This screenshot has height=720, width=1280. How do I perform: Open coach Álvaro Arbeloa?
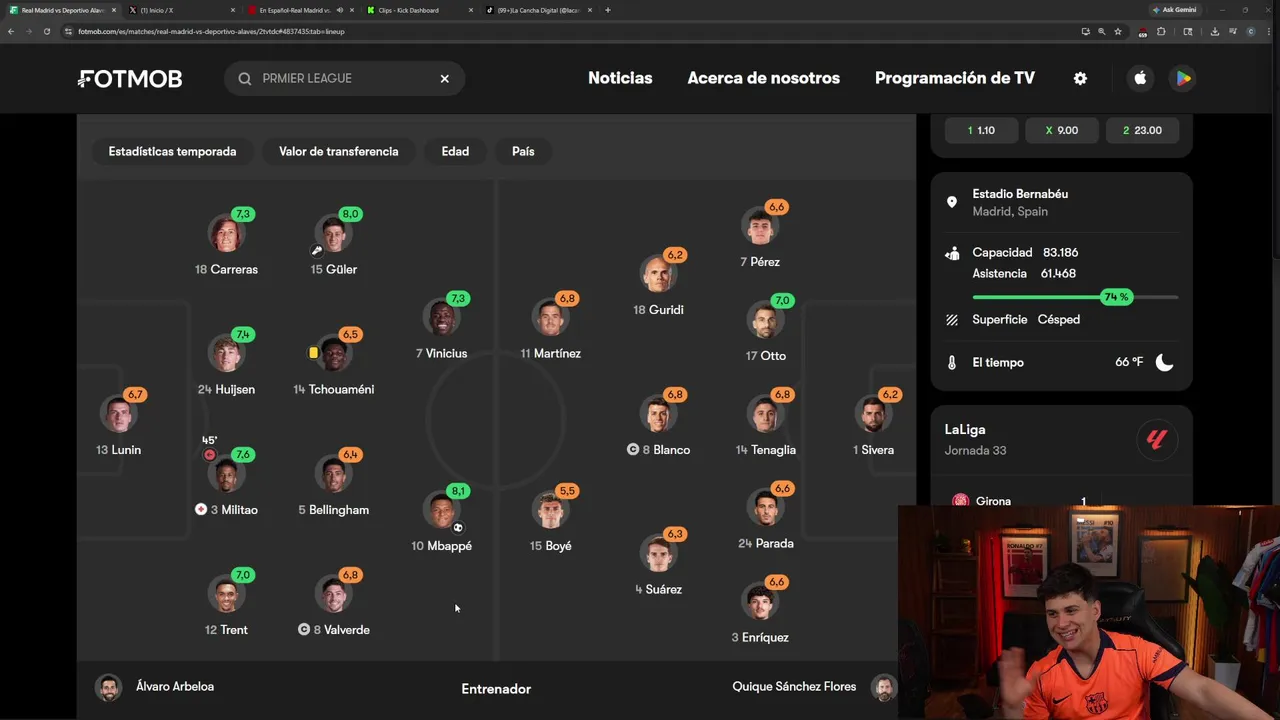point(154,687)
